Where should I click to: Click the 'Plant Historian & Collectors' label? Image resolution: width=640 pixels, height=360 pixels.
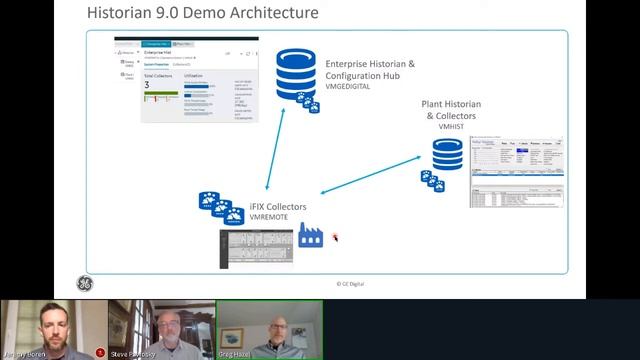coord(451,110)
